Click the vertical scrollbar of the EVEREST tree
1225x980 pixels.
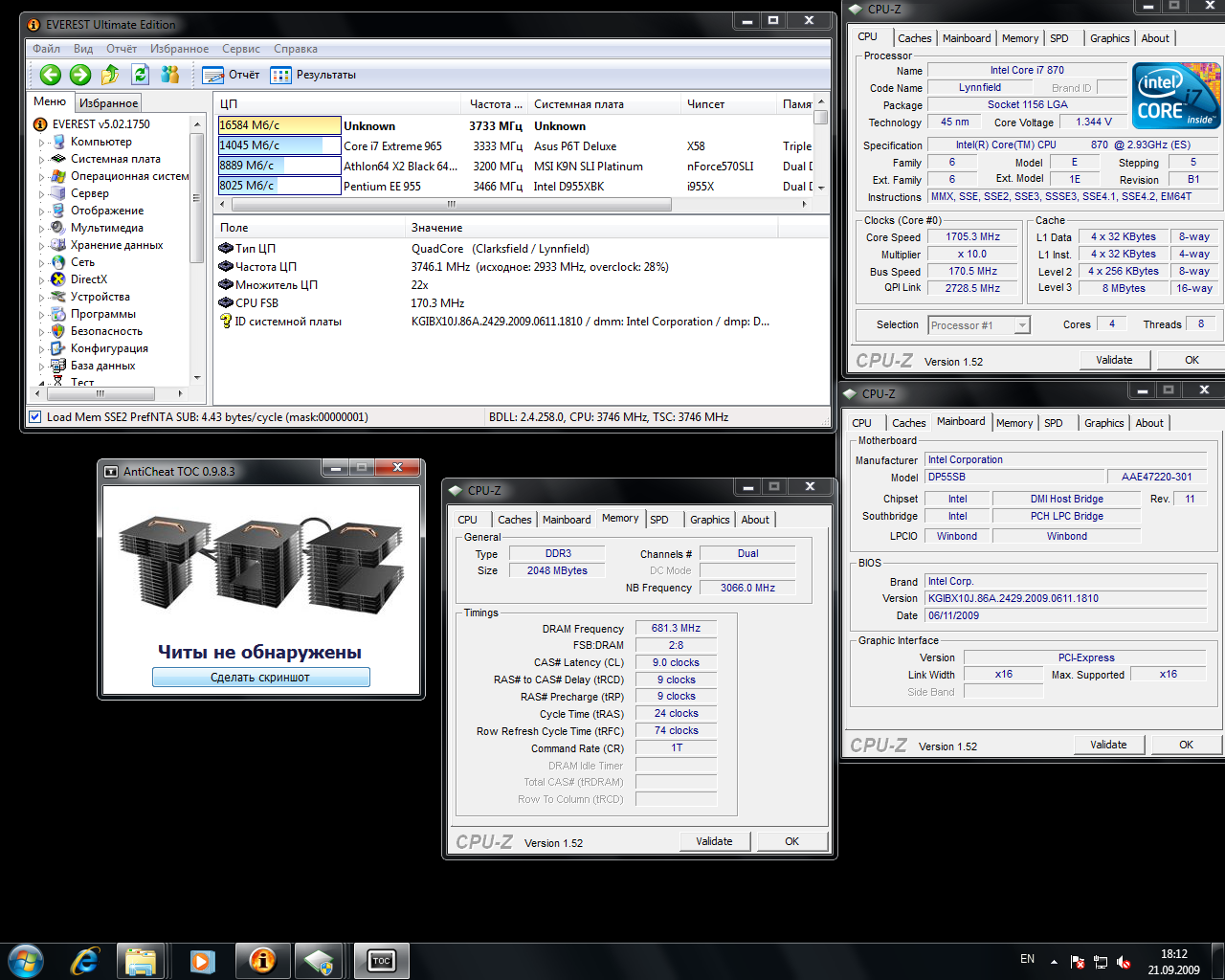tap(197, 250)
